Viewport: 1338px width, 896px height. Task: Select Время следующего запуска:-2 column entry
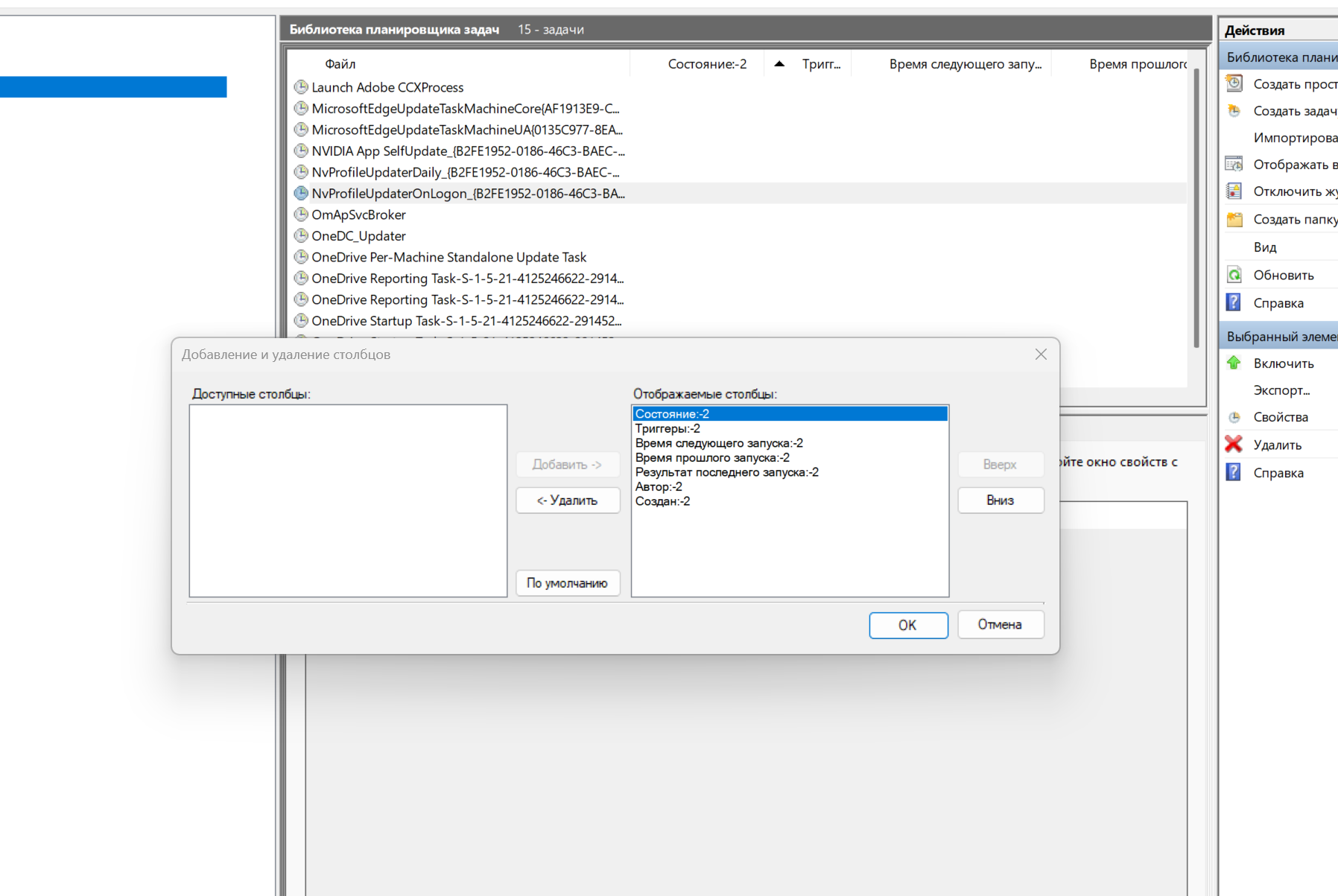point(790,442)
